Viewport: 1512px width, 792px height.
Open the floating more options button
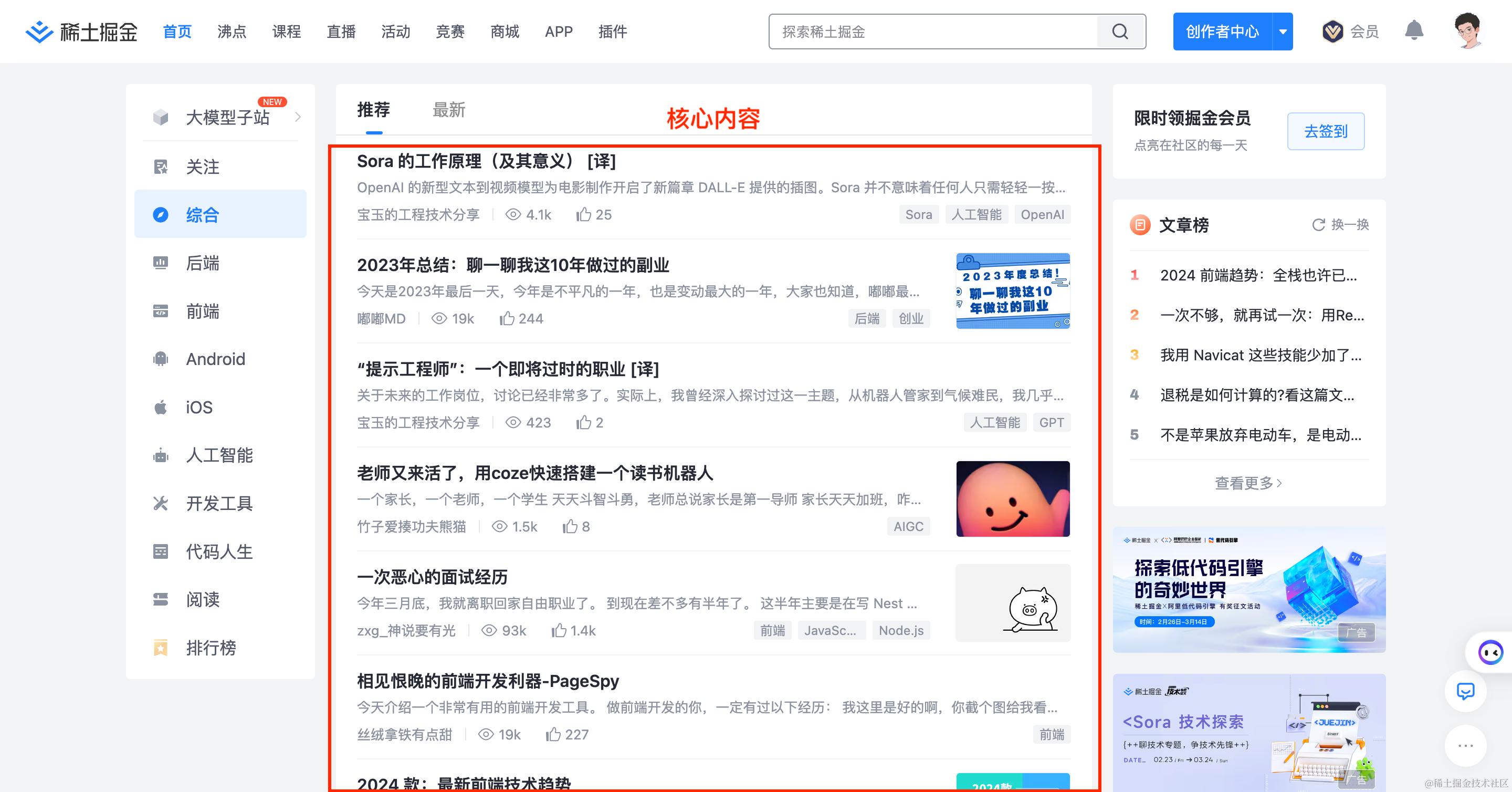(1466, 746)
